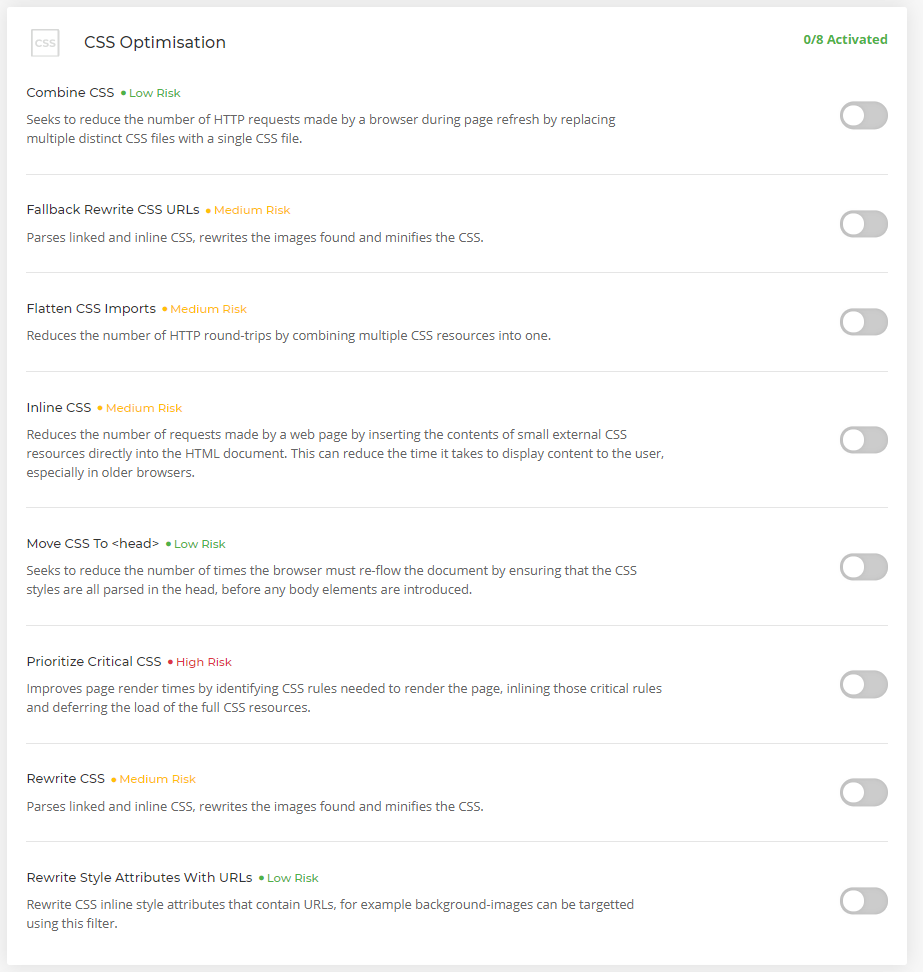
Task: Click the CSS Optimisation section title
Action: click(x=155, y=42)
